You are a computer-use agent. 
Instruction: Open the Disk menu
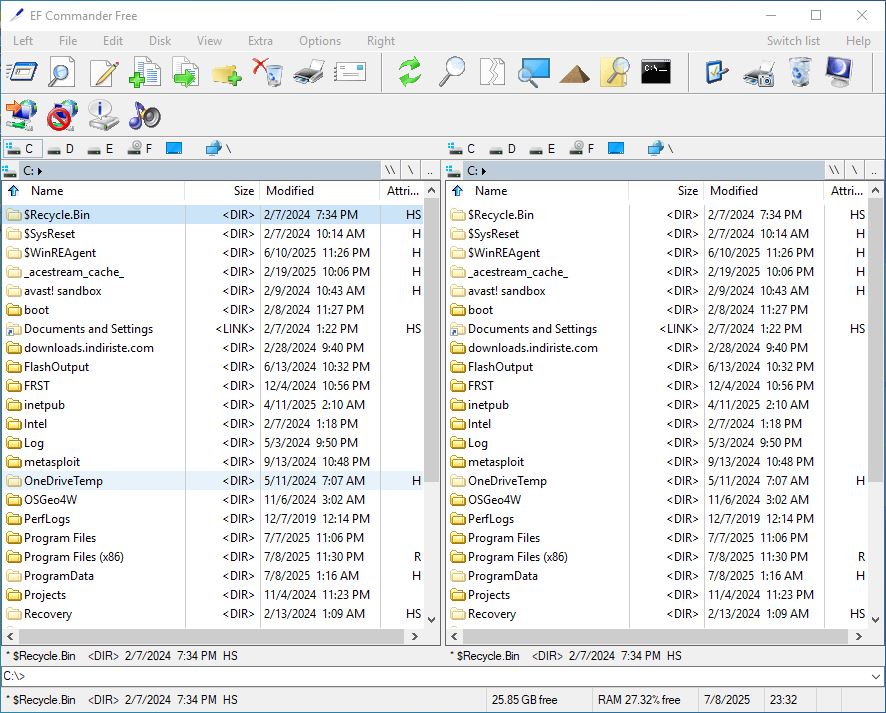160,41
